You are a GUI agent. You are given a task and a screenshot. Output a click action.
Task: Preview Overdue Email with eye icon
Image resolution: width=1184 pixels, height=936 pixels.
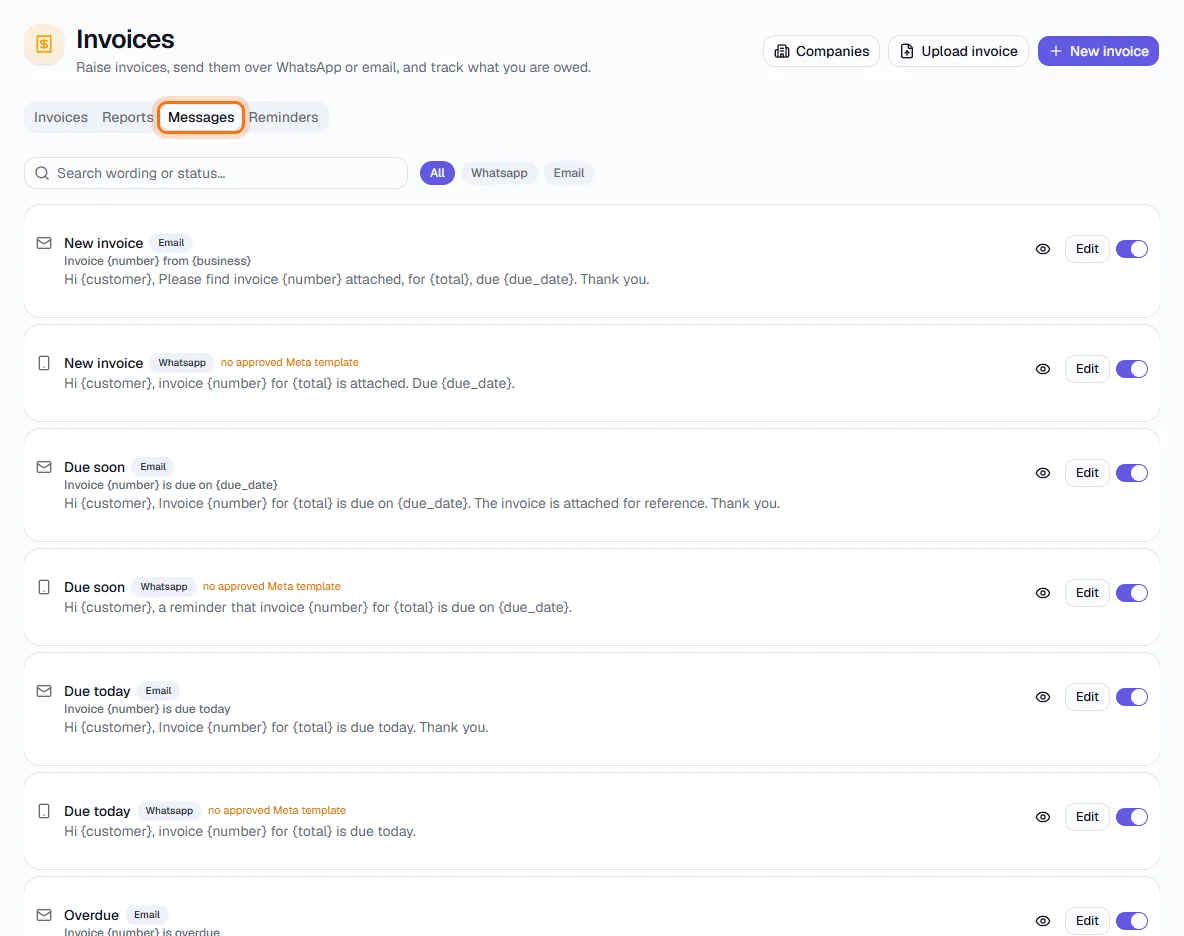1043,922
